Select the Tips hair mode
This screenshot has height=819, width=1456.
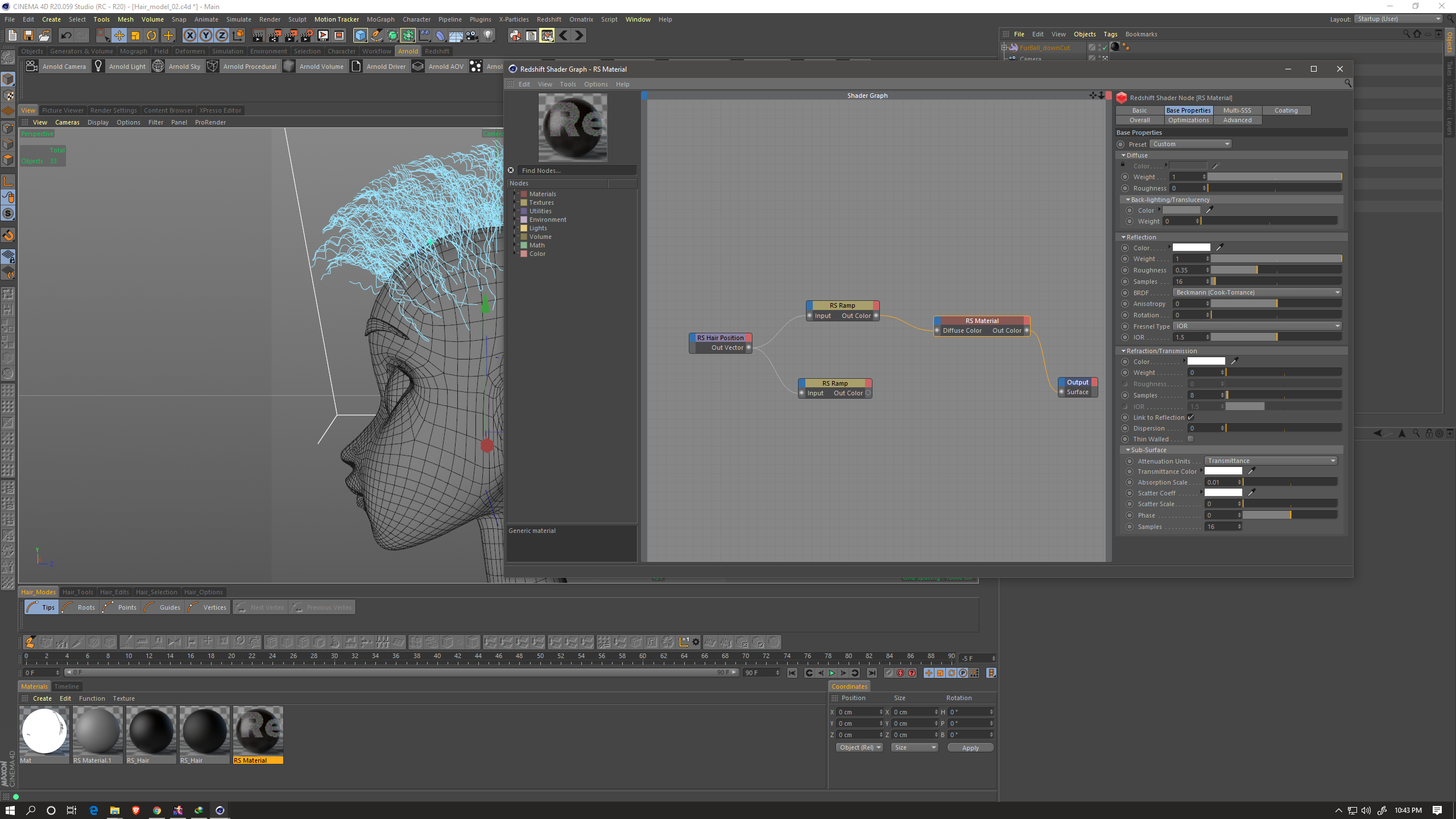pos(41,607)
